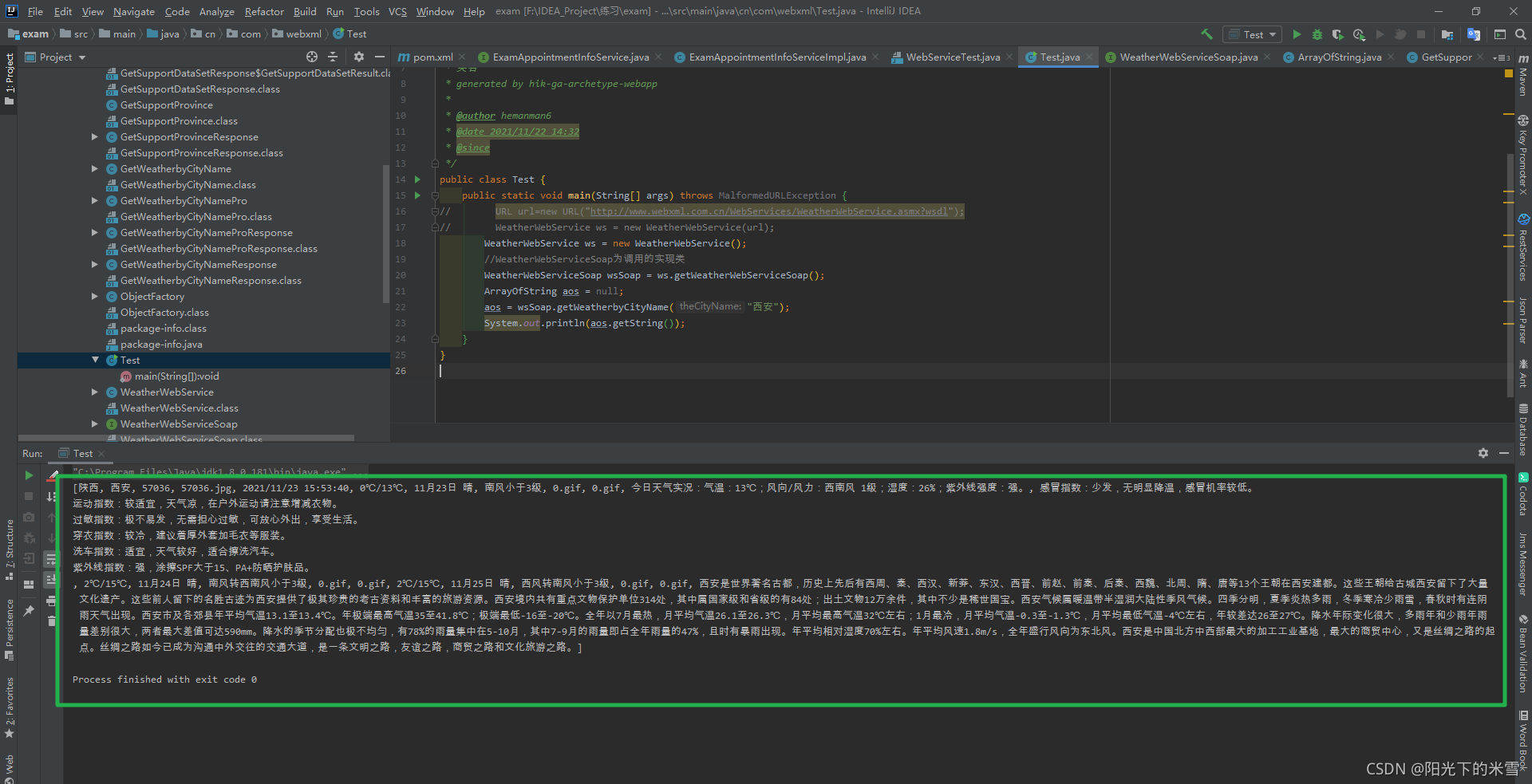Open the Analyze menu
The width and height of the screenshot is (1532, 784).
(216, 11)
